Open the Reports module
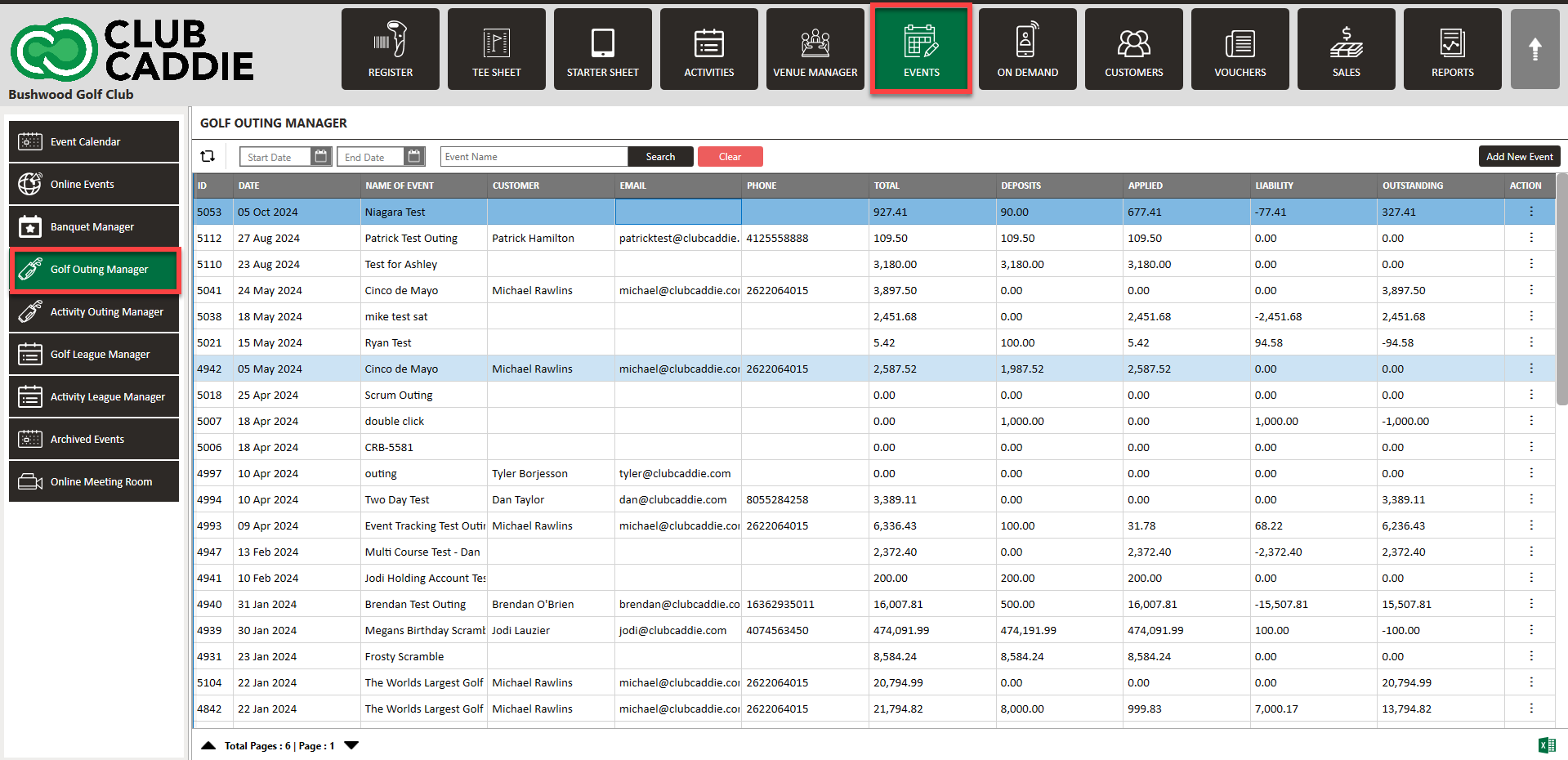Viewport: 1568px width, 760px height. point(1452,49)
